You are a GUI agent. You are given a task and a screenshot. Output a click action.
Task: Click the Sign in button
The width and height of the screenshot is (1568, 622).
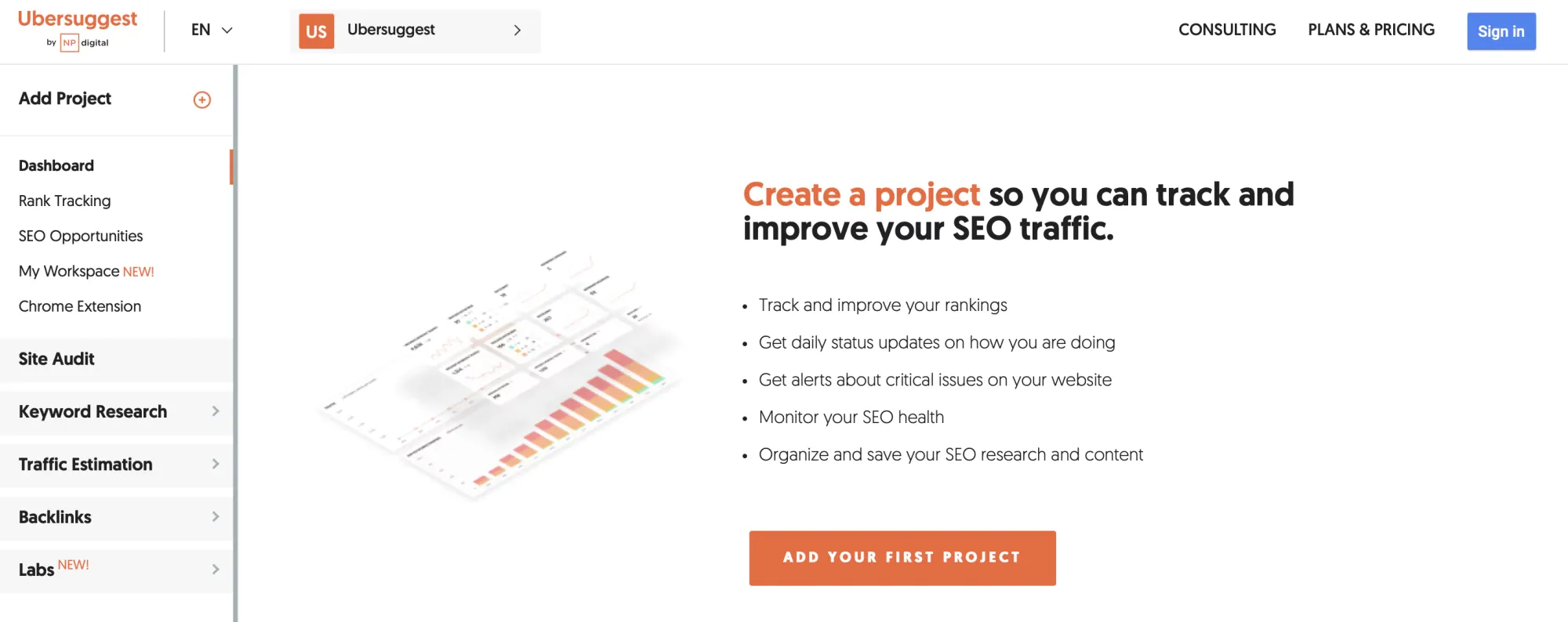coord(1501,31)
